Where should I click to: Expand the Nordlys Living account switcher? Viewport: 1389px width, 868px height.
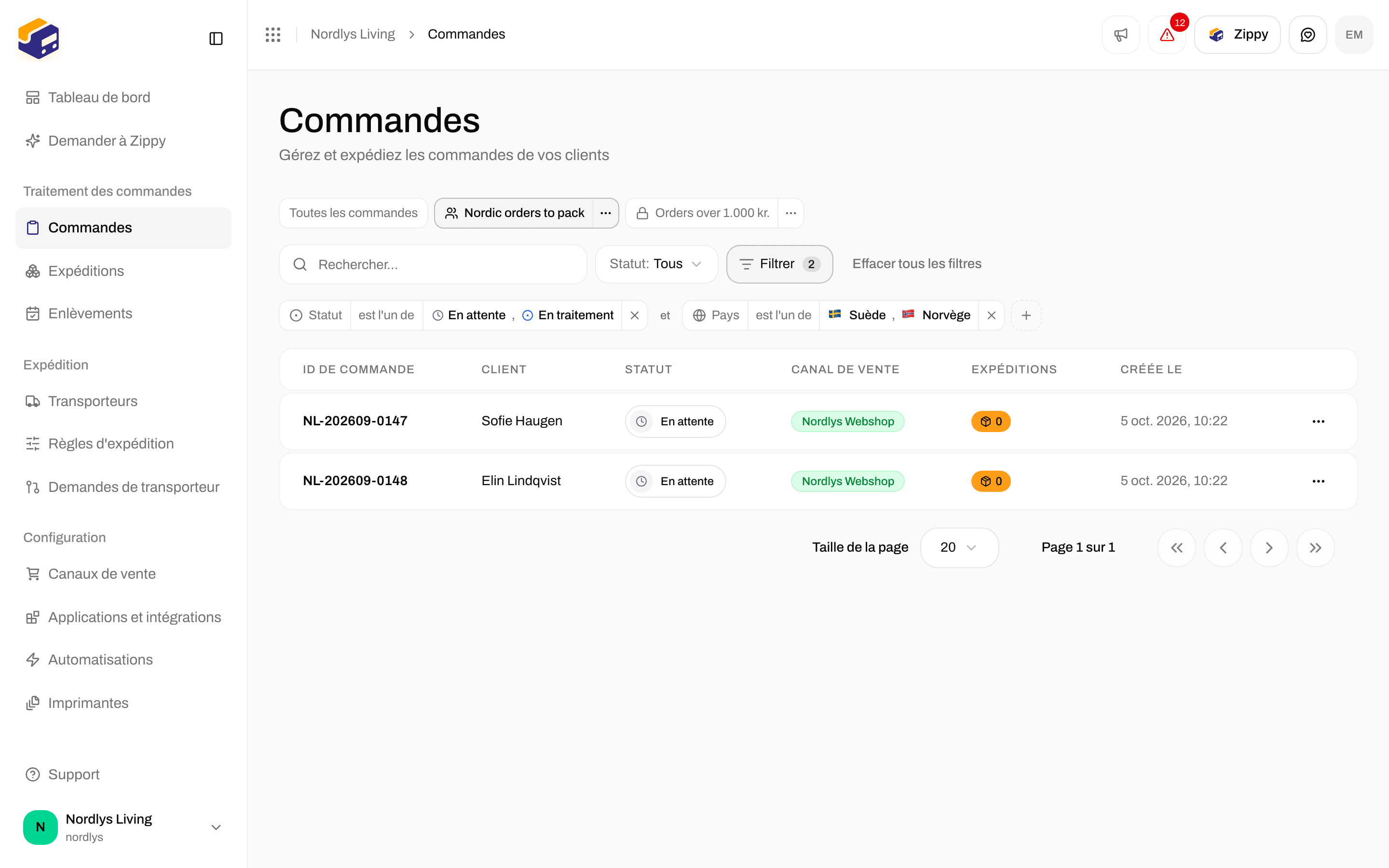point(123,827)
